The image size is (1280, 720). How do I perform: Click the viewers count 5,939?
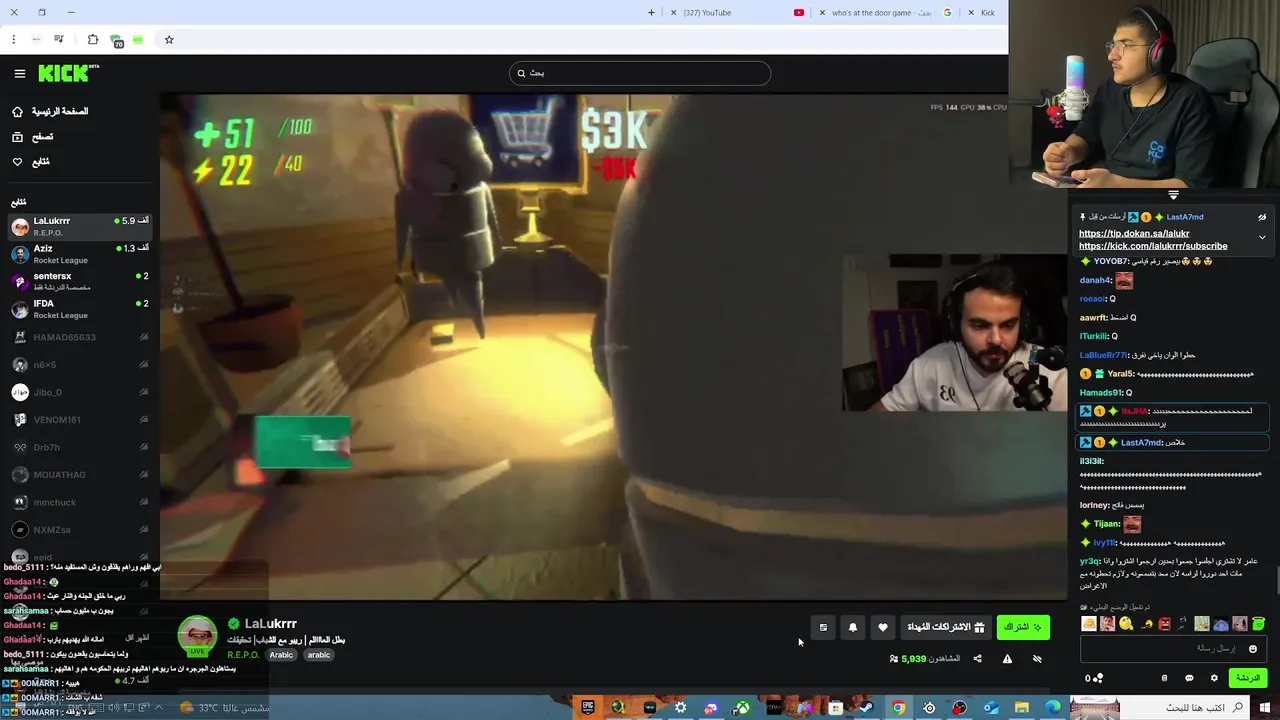pyautogui.click(x=925, y=659)
